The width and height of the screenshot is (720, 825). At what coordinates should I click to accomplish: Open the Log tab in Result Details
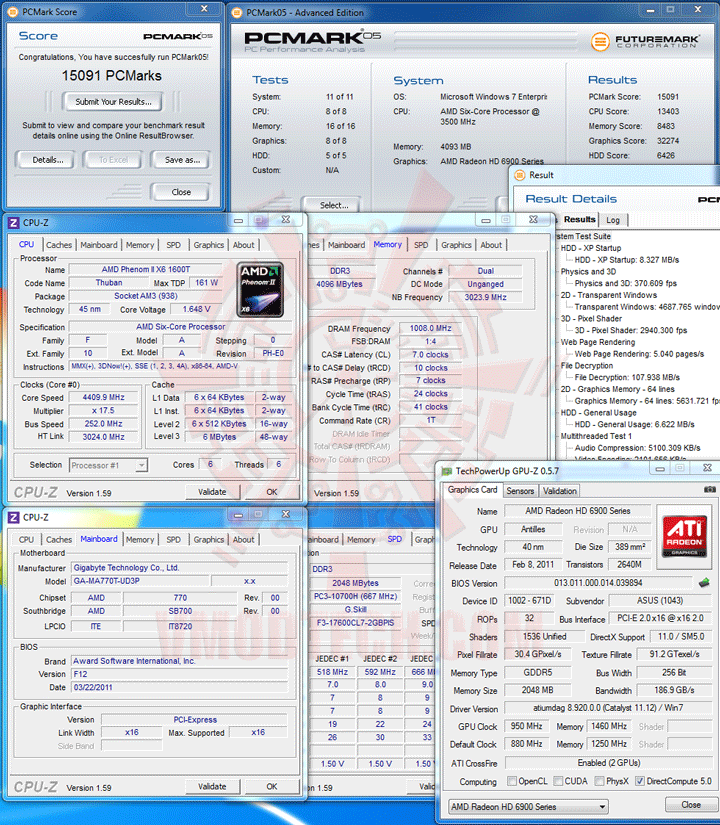pyautogui.click(x=613, y=220)
